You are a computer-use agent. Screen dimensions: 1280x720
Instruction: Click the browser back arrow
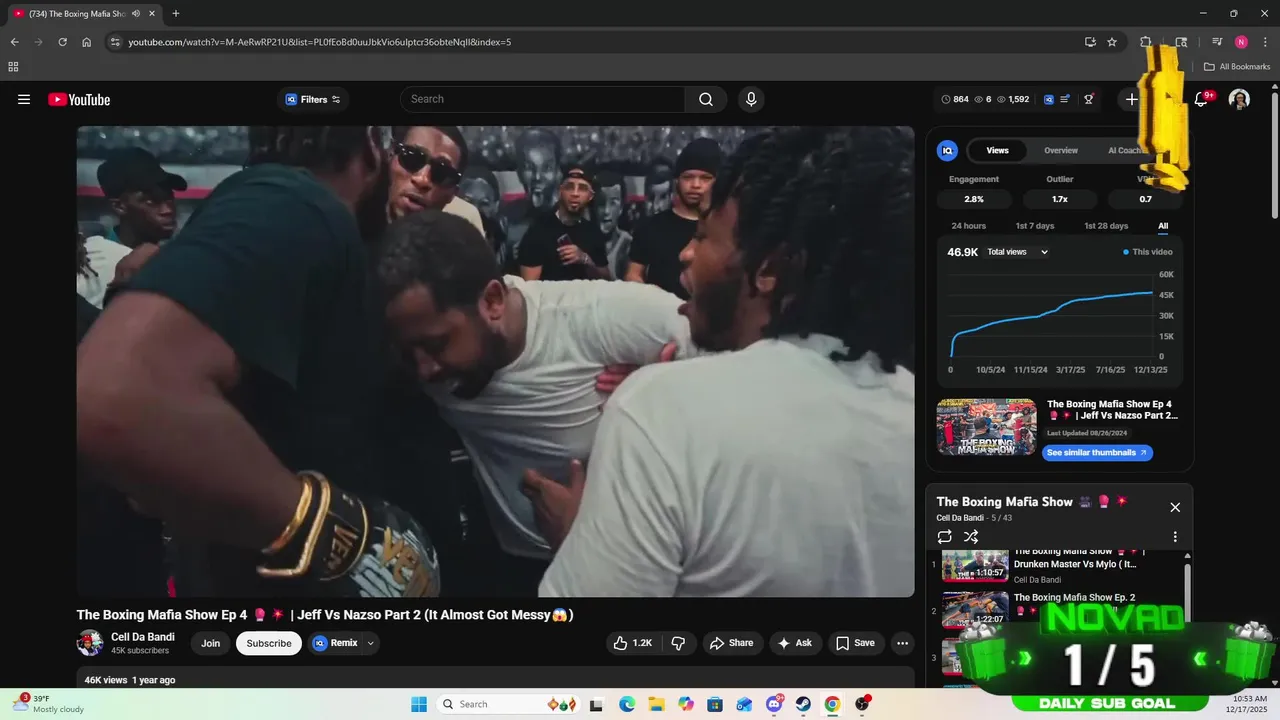click(14, 42)
